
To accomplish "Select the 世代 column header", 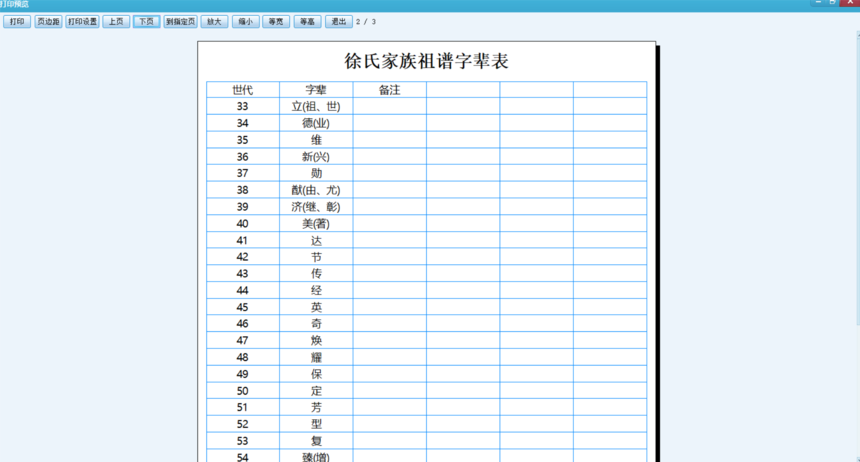I will (x=242, y=90).
